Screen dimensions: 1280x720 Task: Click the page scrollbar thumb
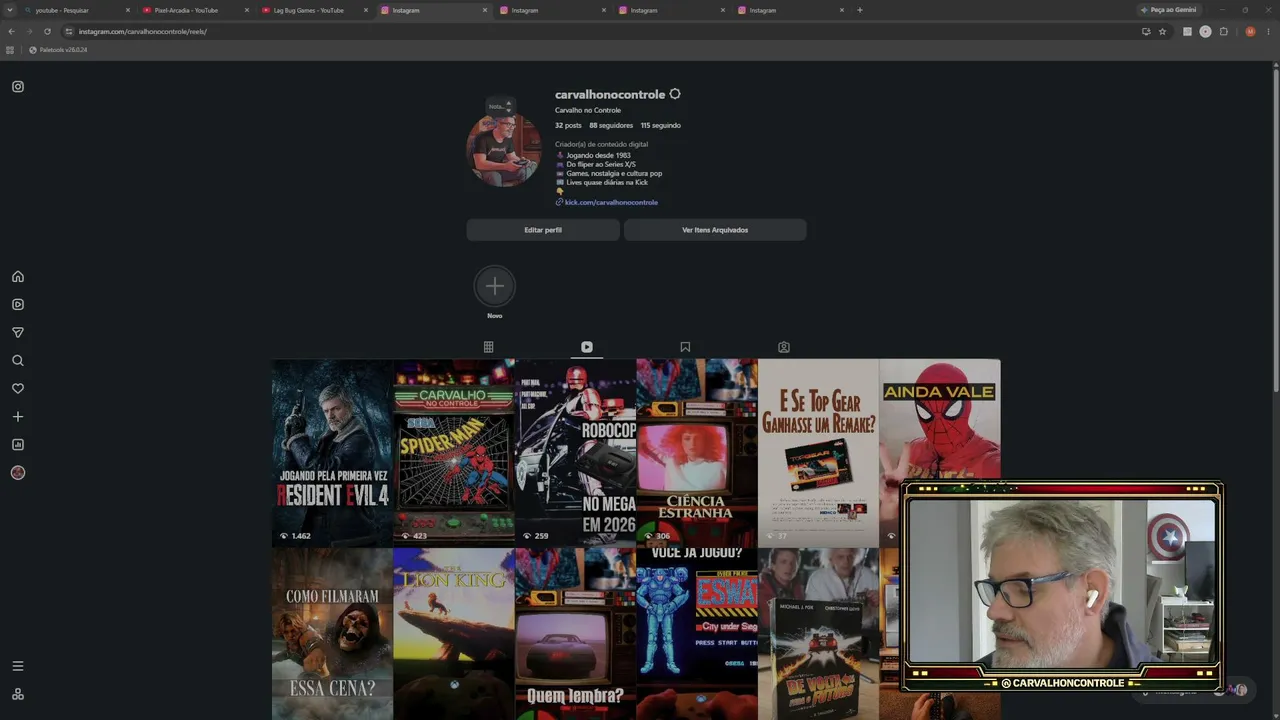(x=1276, y=230)
